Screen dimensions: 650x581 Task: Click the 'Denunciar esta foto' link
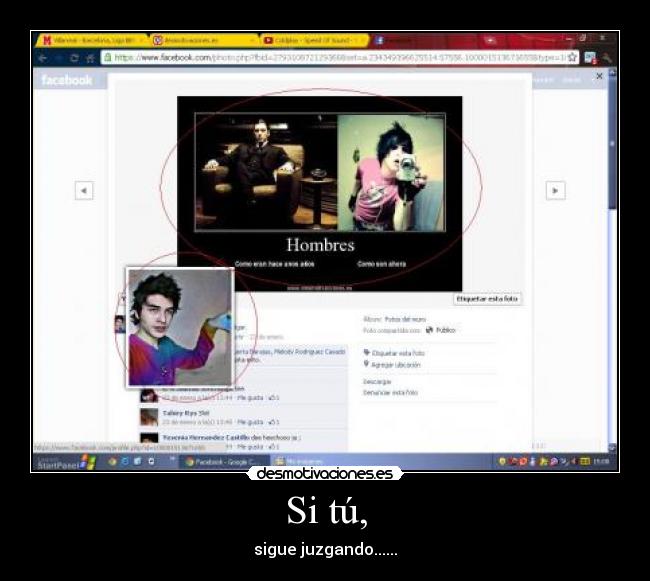[x=390, y=392]
